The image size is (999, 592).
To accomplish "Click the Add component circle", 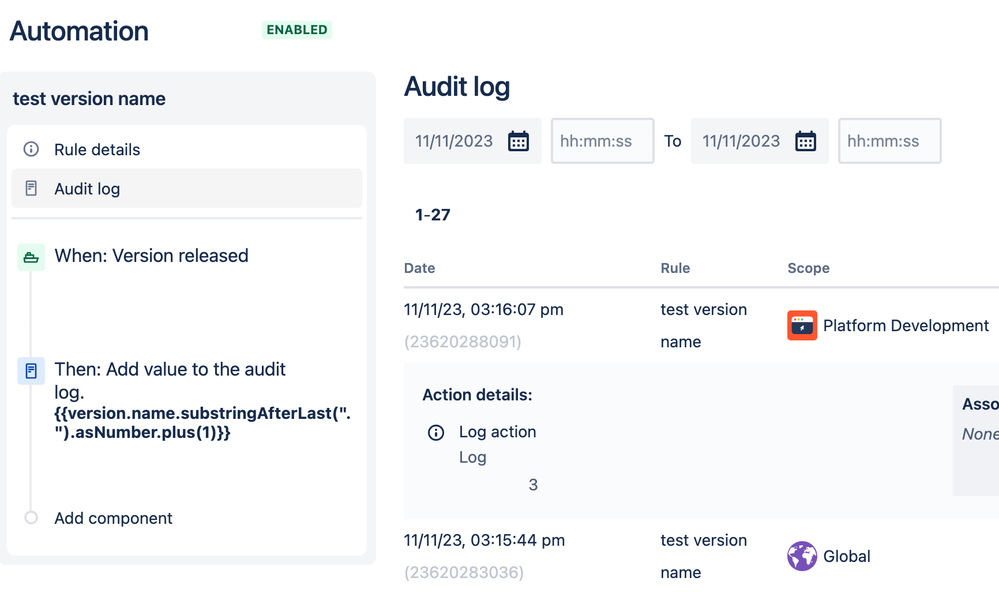I will (31, 517).
